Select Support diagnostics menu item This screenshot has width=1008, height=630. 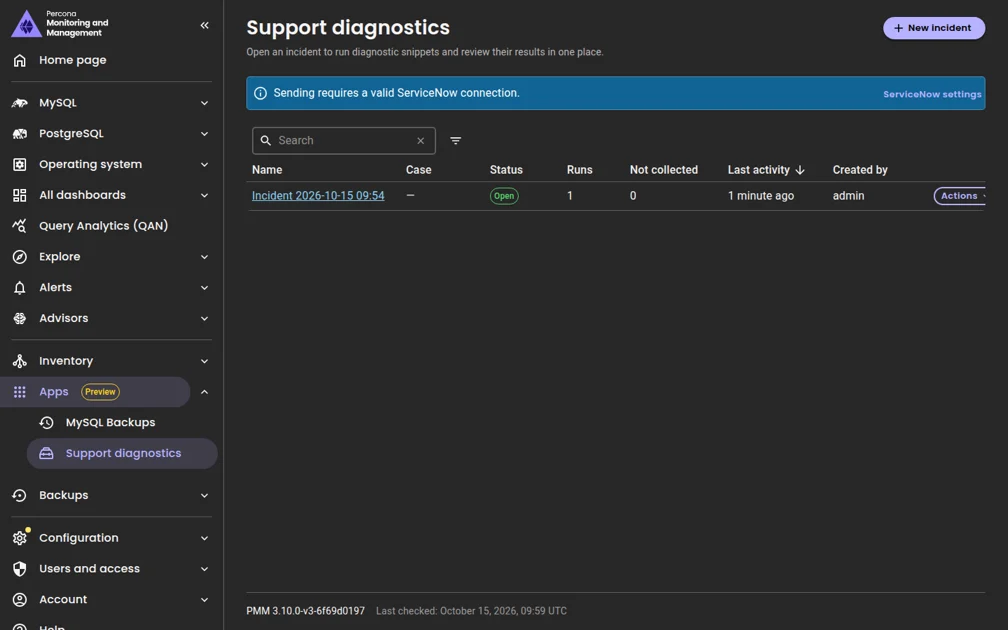pyautogui.click(x=122, y=453)
